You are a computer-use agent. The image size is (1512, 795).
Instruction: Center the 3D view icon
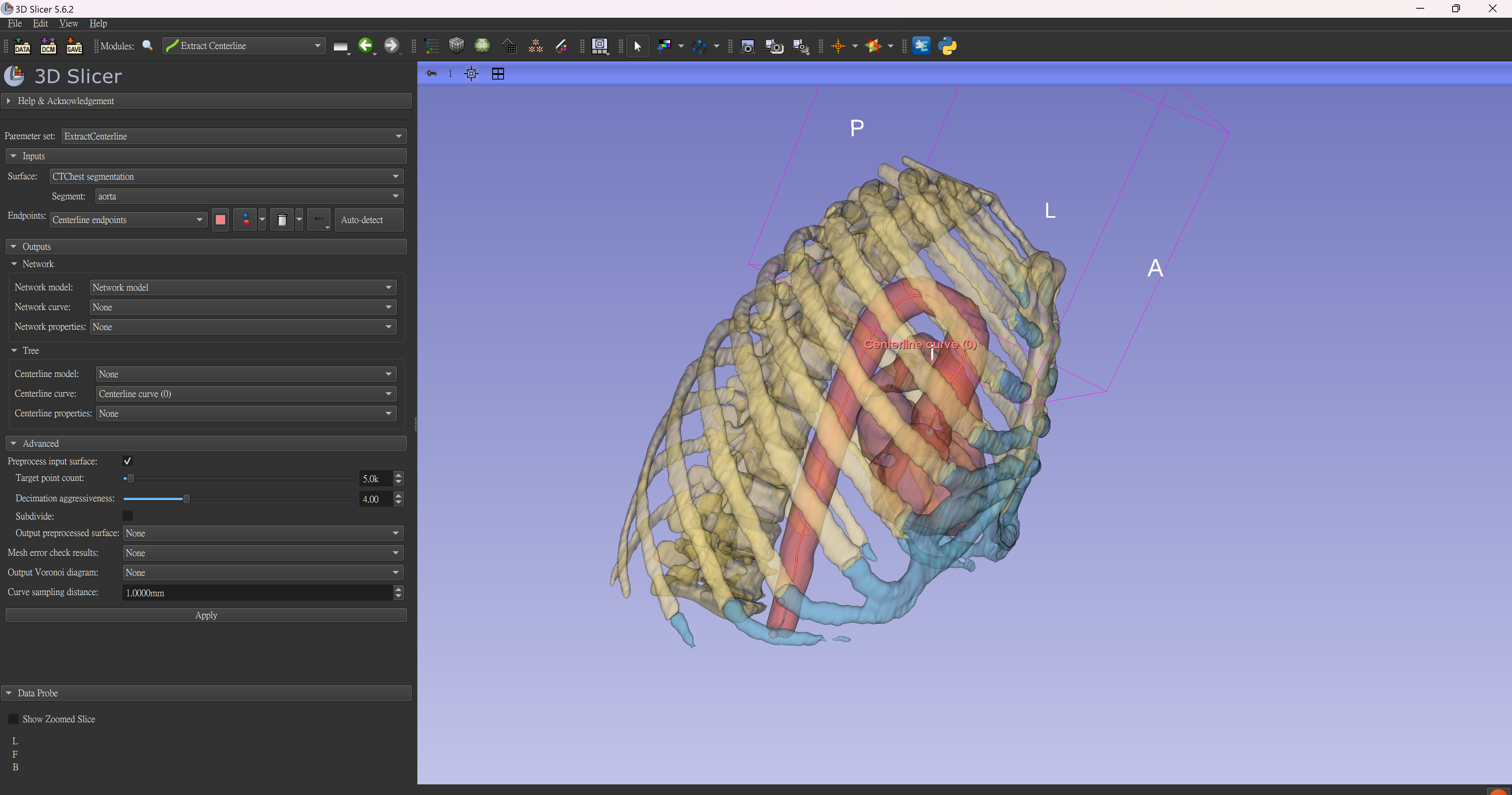(471, 73)
